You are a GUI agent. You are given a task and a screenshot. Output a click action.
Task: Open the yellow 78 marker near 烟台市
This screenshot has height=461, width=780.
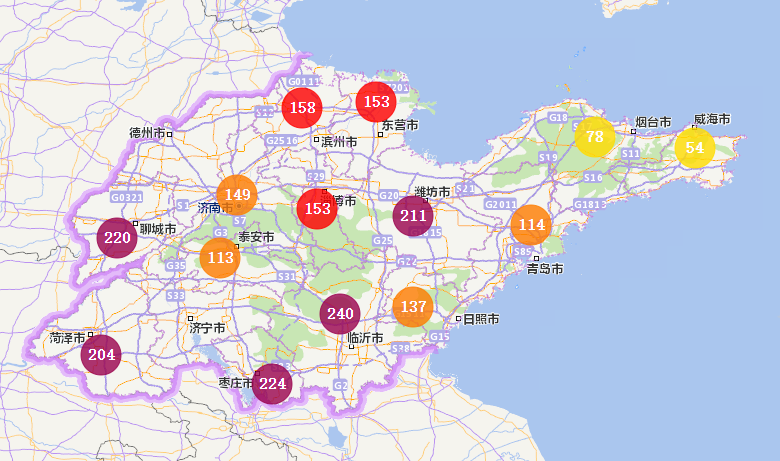[x=594, y=137]
